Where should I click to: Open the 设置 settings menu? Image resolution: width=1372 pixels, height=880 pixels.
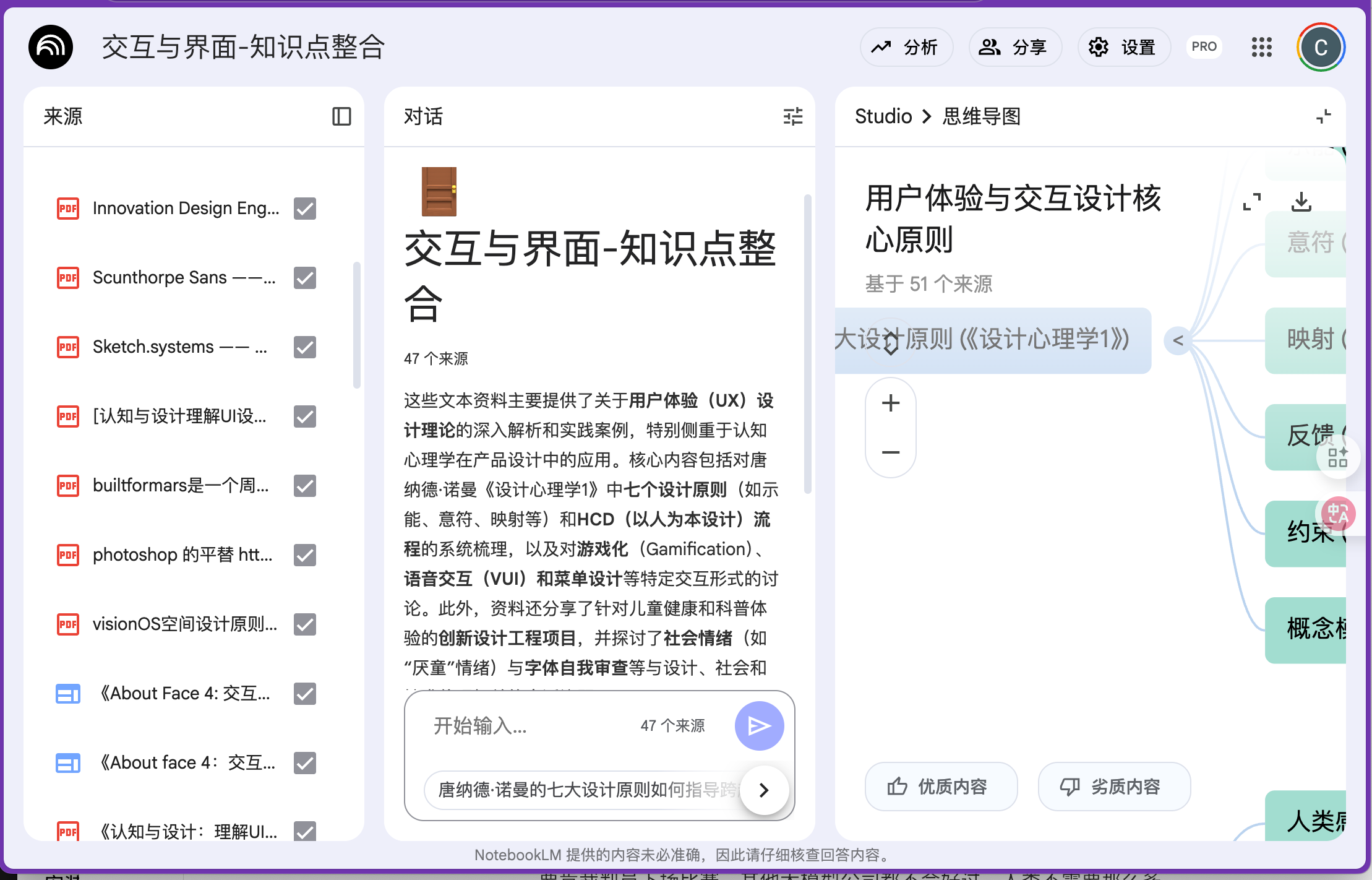point(1124,47)
